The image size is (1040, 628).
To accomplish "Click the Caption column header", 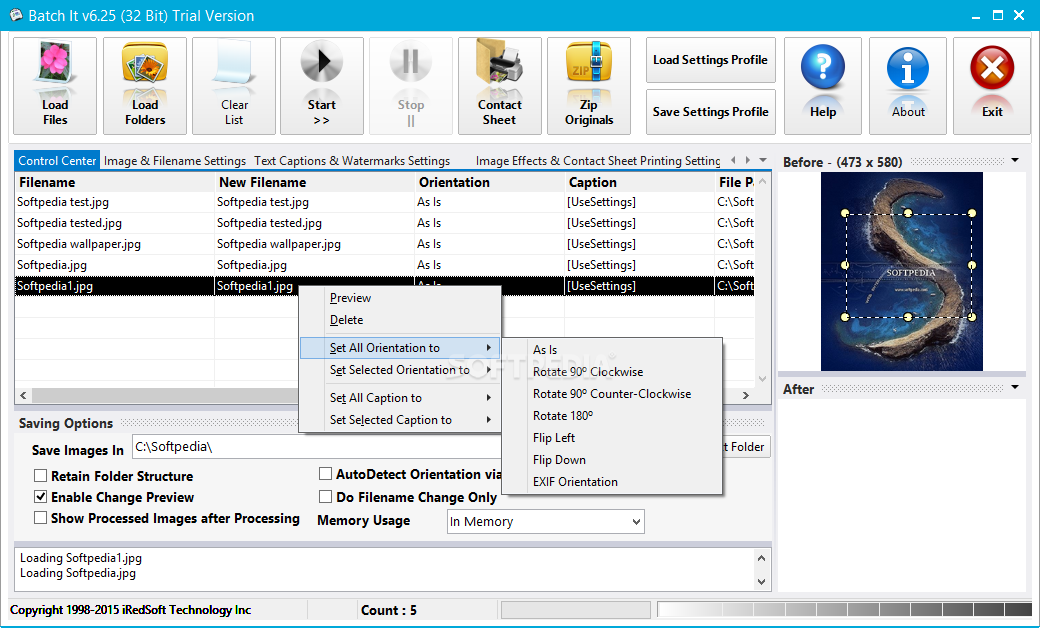I will coord(639,182).
